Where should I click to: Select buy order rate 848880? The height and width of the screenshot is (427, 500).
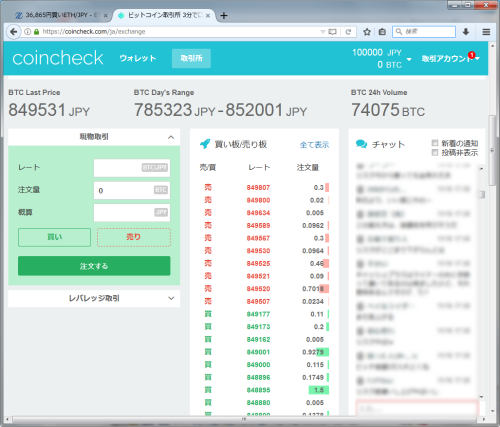258,403
